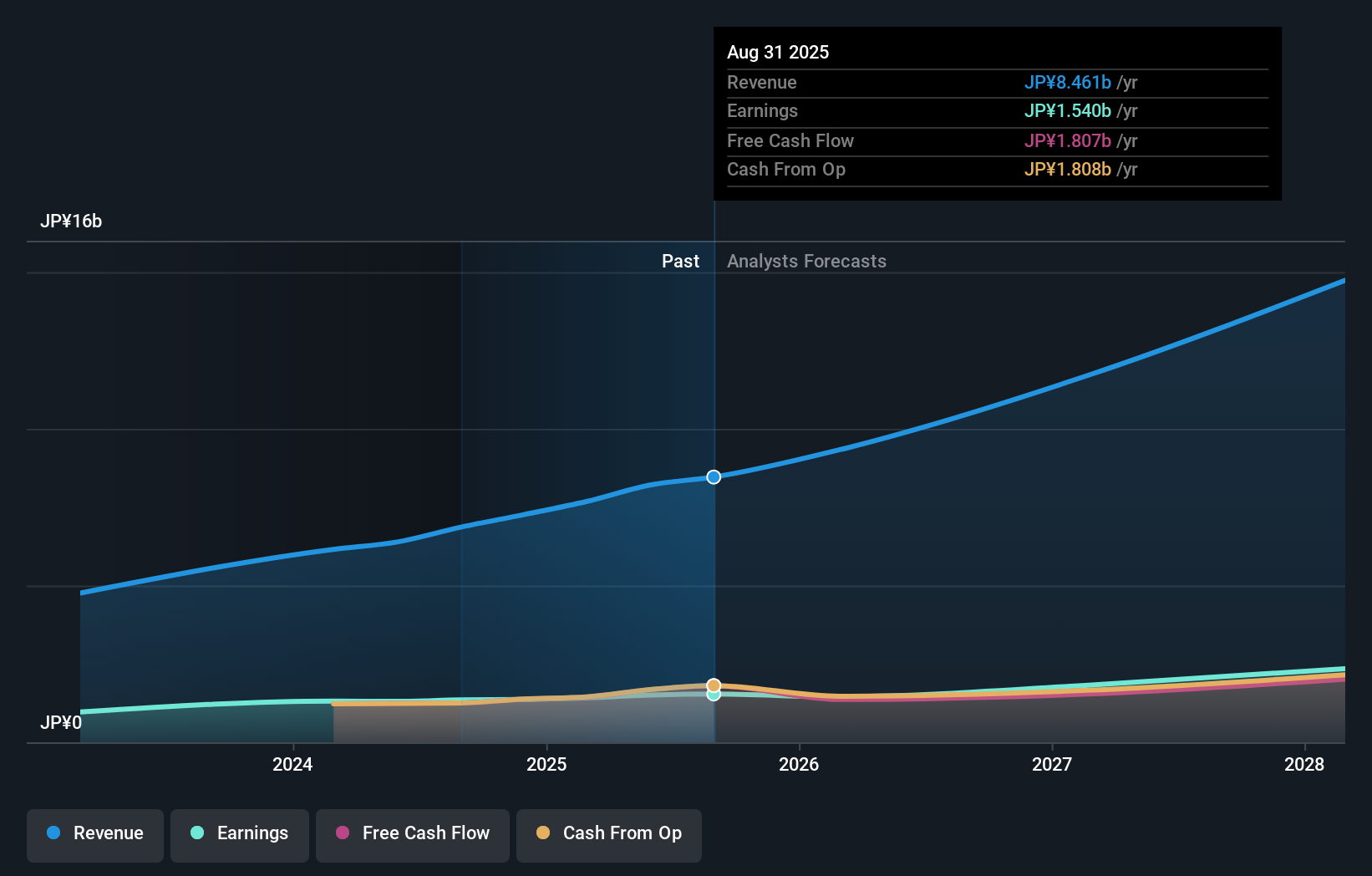Click the Analysts Forecasts label

806,261
